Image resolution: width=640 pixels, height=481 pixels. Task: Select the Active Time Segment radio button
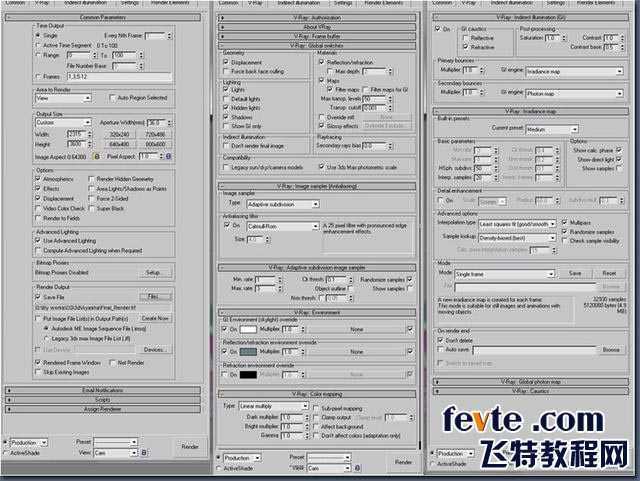click(x=38, y=45)
